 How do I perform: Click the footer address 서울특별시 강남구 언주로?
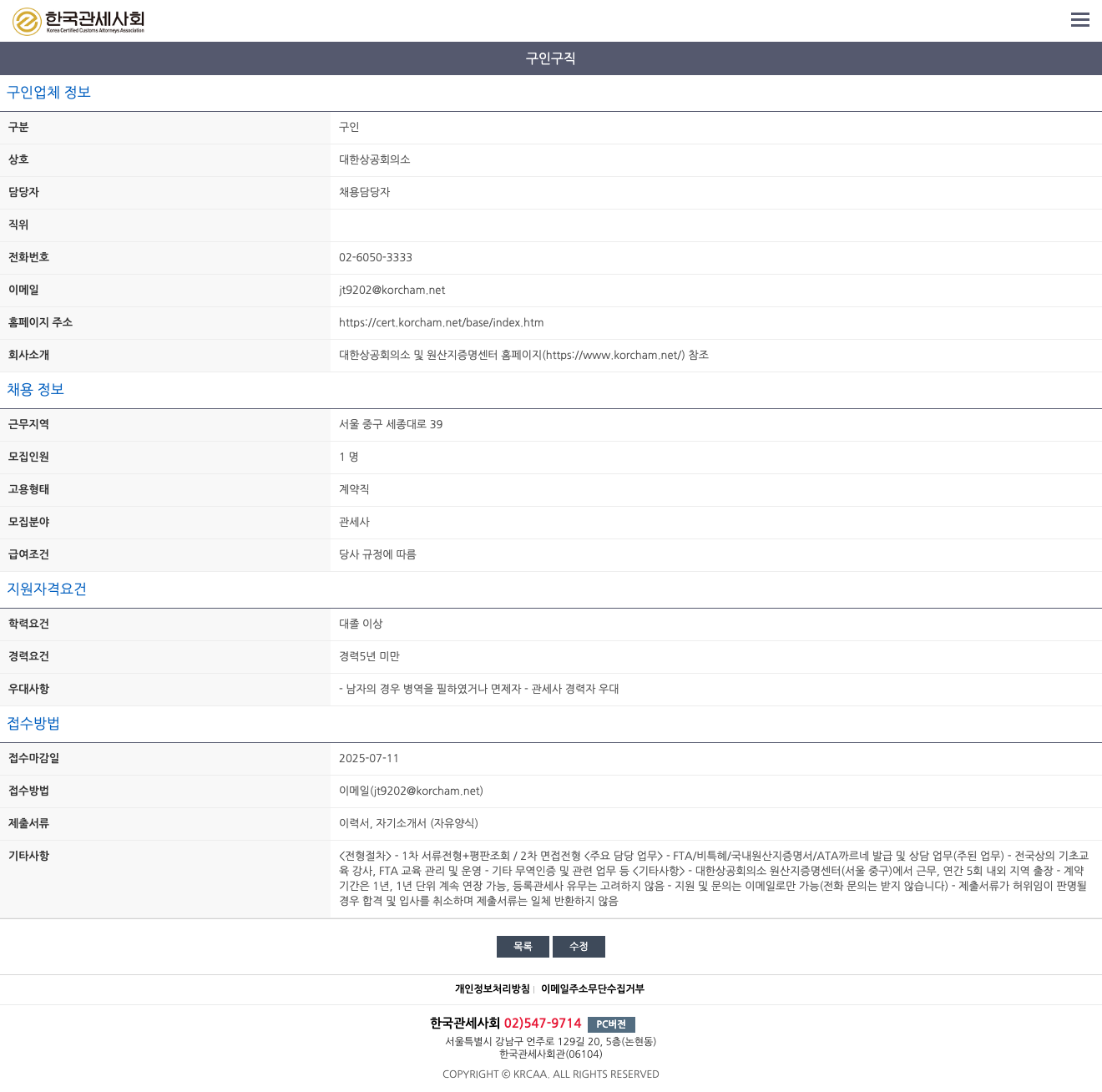pos(551,1042)
